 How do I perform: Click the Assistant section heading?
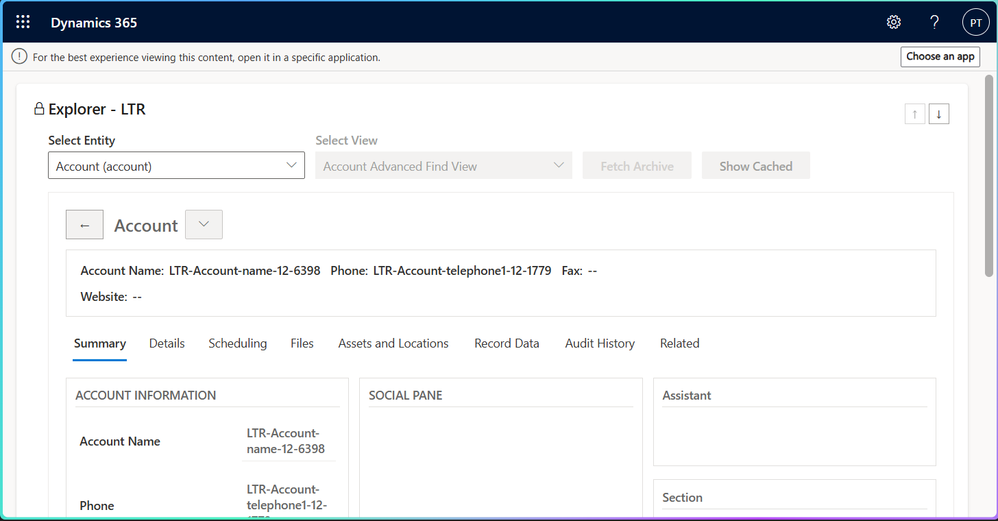tap(686, 395)
